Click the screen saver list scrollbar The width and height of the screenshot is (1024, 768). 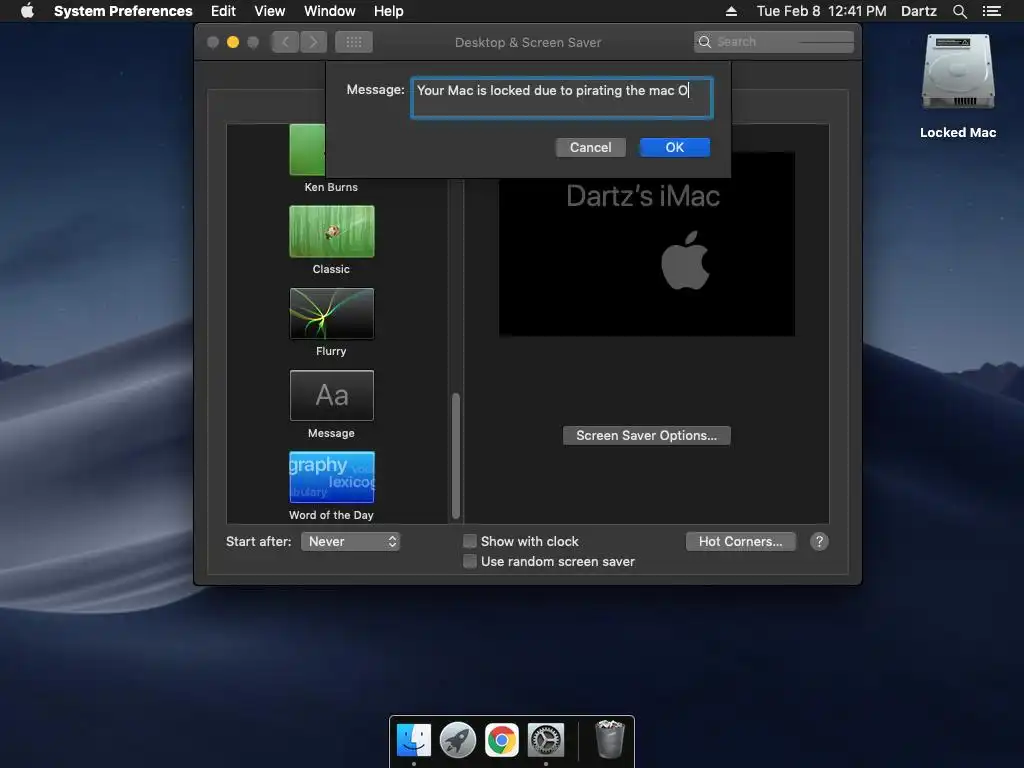456,455
